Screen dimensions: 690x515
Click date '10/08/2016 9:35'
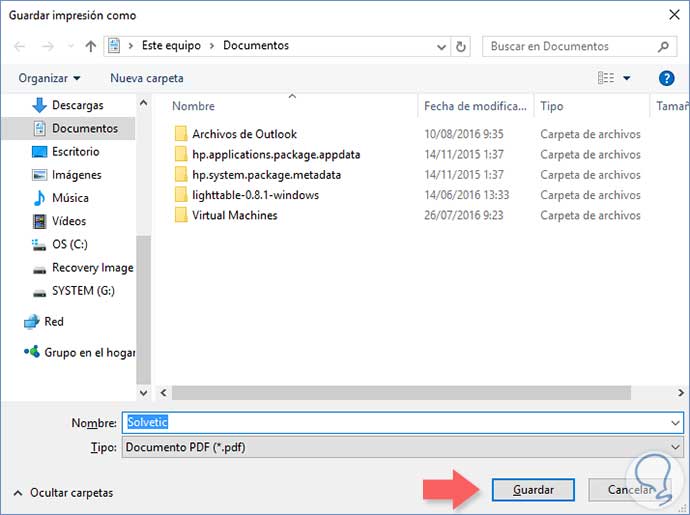[464, 134]
